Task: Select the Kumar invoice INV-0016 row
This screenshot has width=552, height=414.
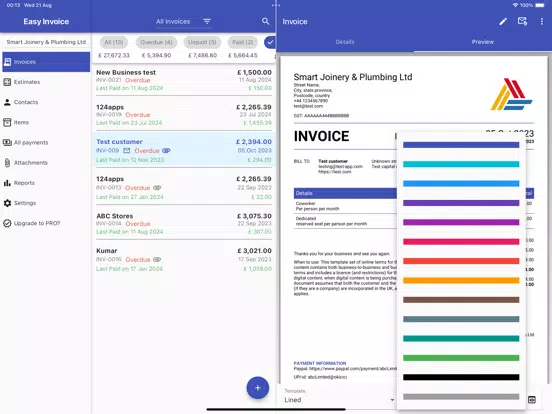Action: (x=184, y=259)
